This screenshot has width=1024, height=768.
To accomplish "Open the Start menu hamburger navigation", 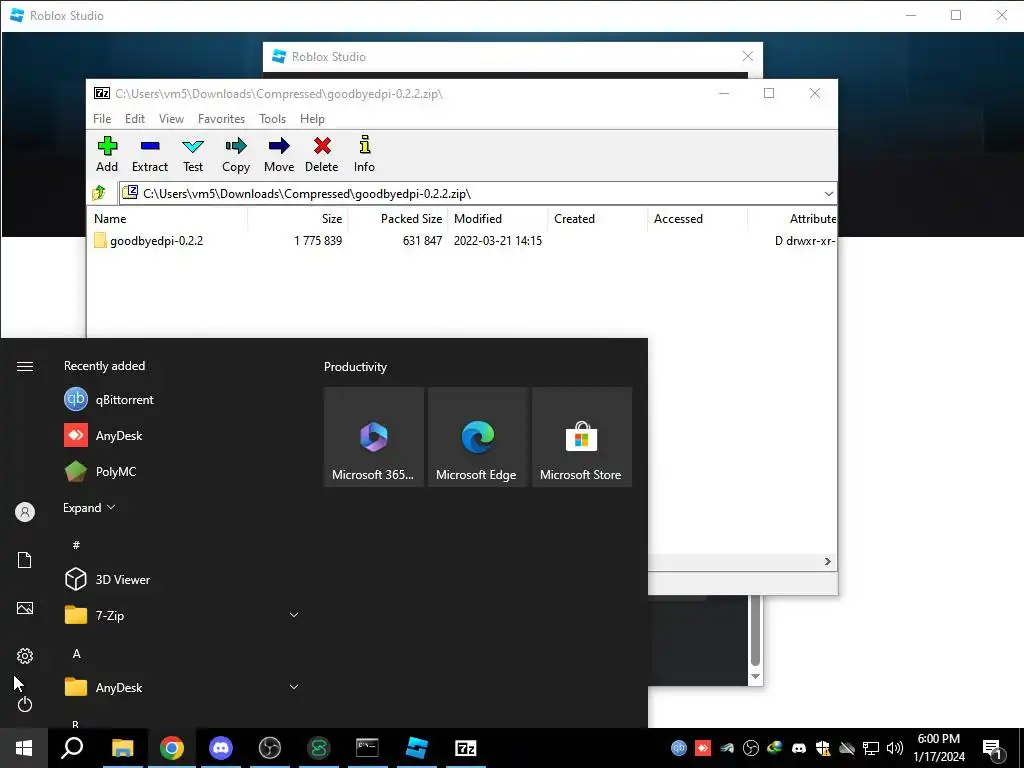I will 25,366.
